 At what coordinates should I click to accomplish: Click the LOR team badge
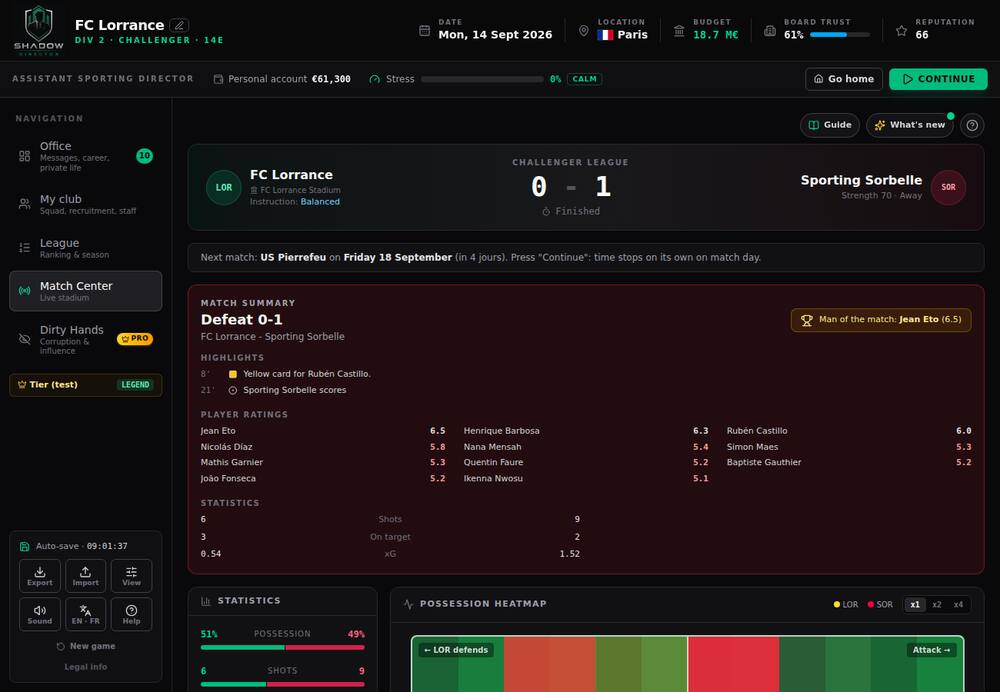click(x=224, y=188)
